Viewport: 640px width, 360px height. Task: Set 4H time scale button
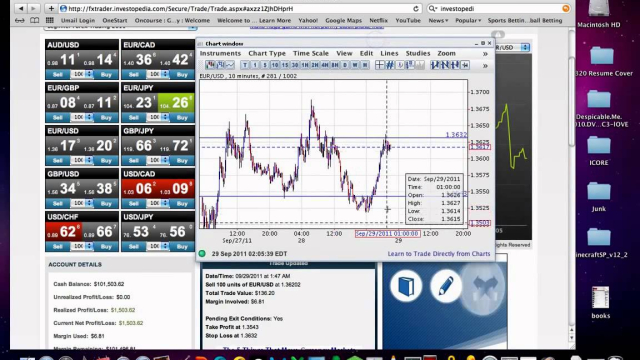point(324,65)
